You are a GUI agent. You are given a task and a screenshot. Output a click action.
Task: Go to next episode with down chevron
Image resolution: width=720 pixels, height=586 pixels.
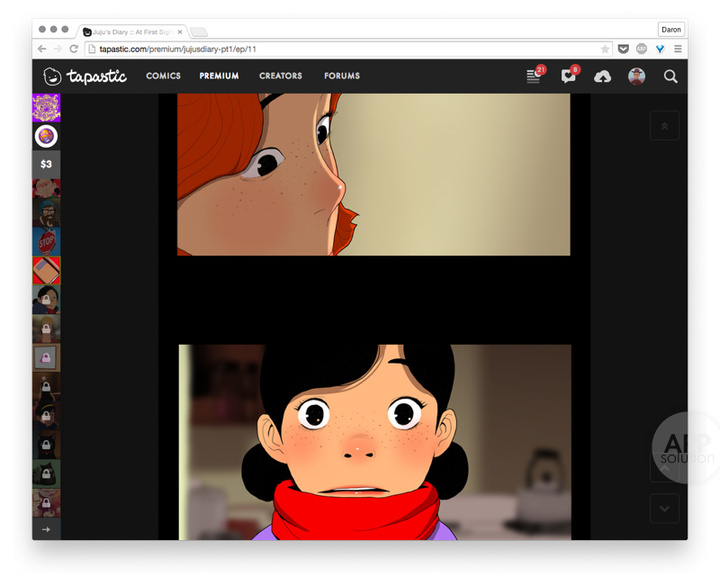point(664,508)
